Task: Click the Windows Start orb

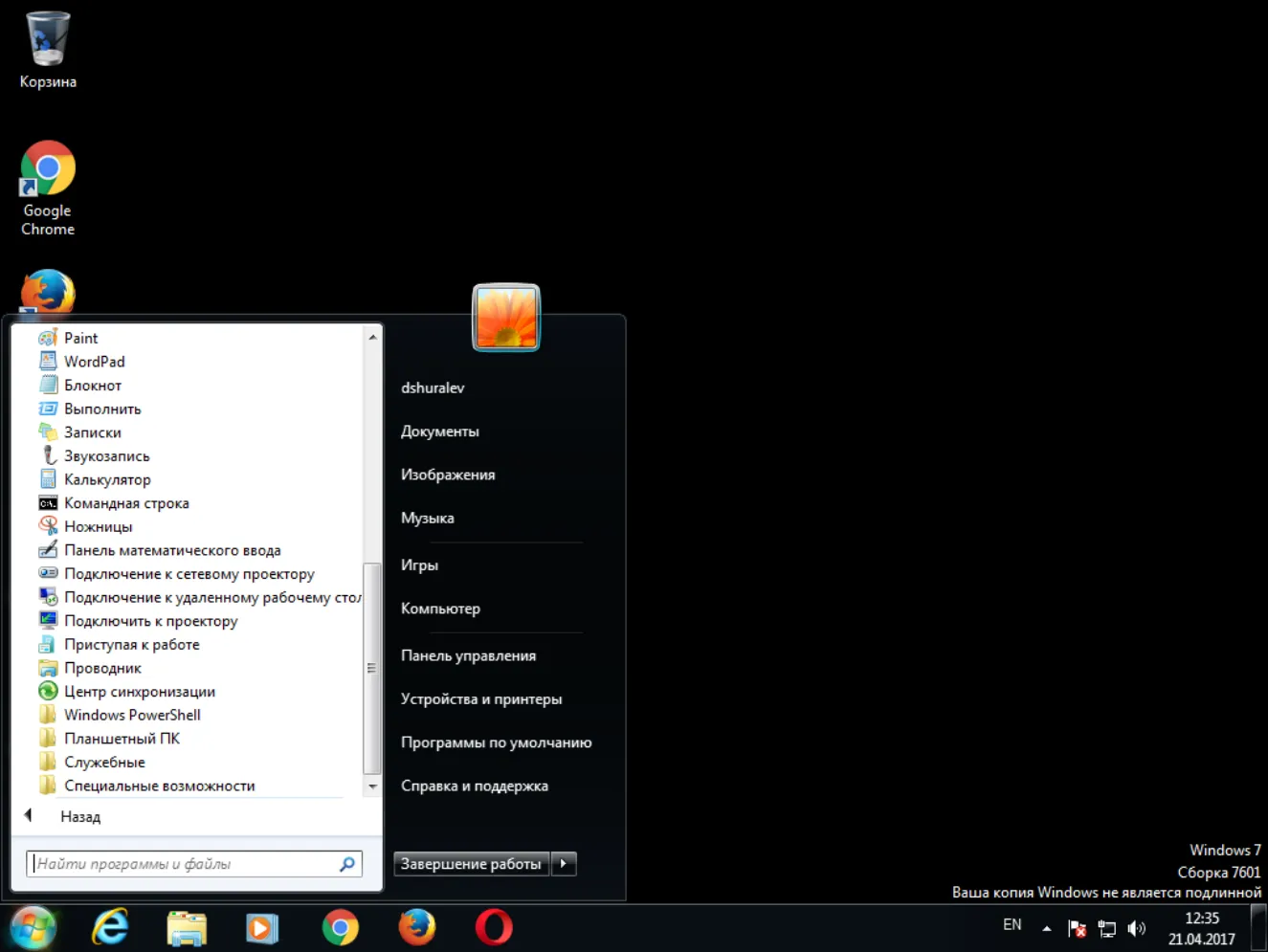Action: pyautogui.click(x=33, y=927)
